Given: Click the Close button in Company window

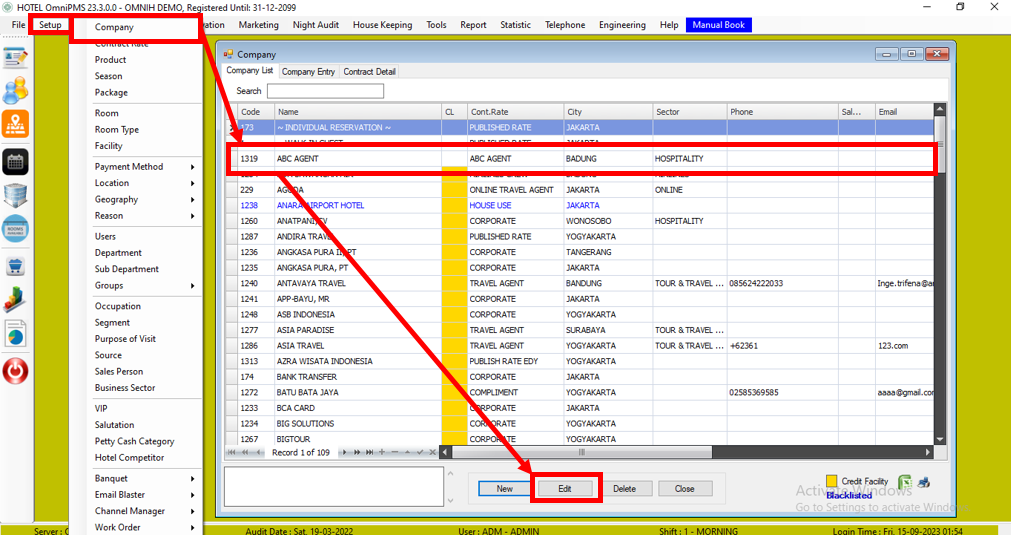Looking at the screenshot, I should coord(684,489).
